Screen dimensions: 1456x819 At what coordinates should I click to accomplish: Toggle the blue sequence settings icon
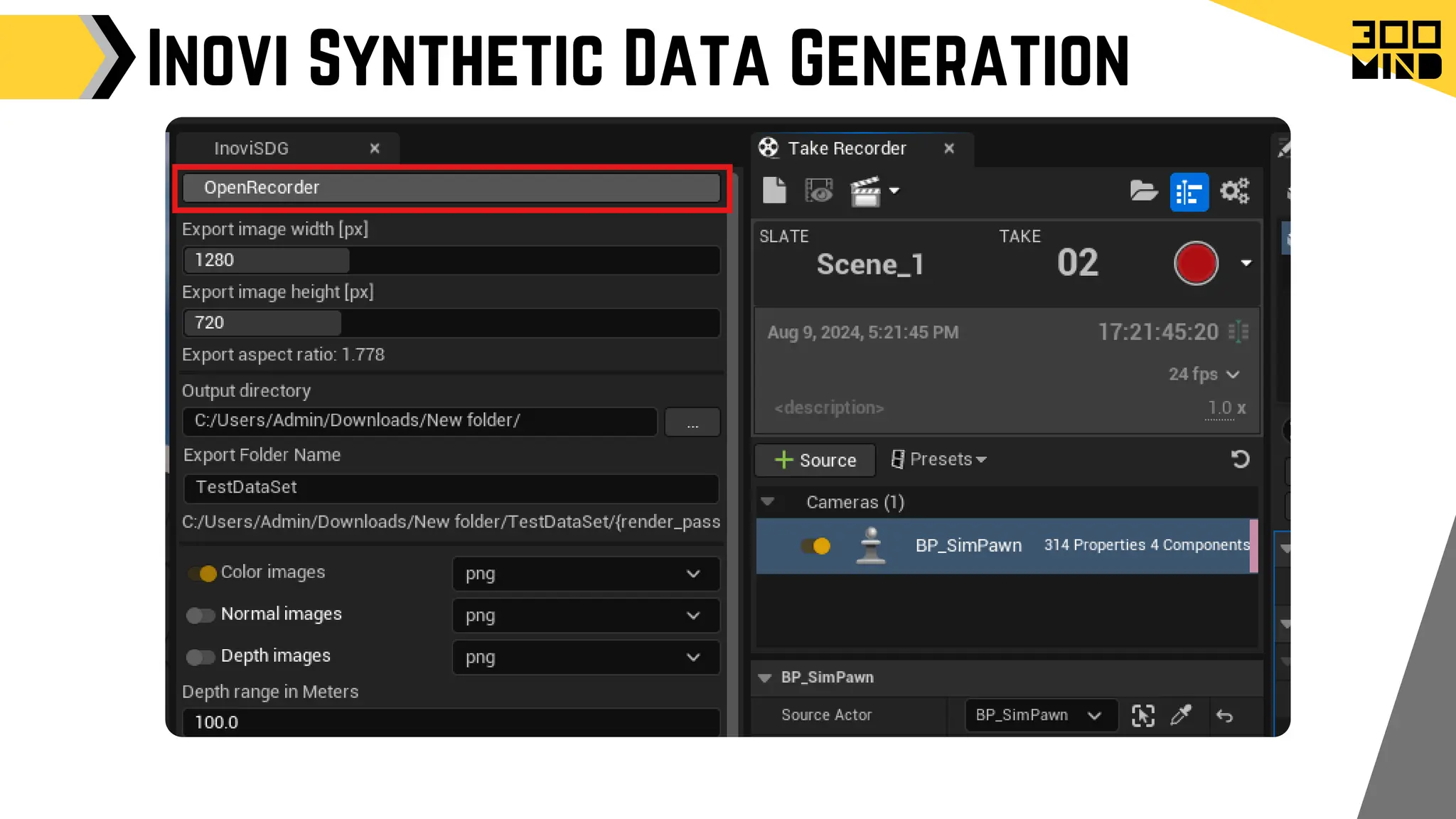pyautogui.click(x=1189, y=192)
